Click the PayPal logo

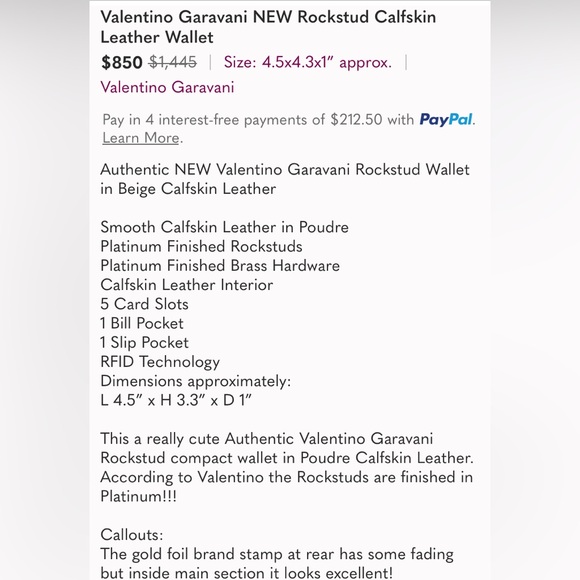point(446,119)
